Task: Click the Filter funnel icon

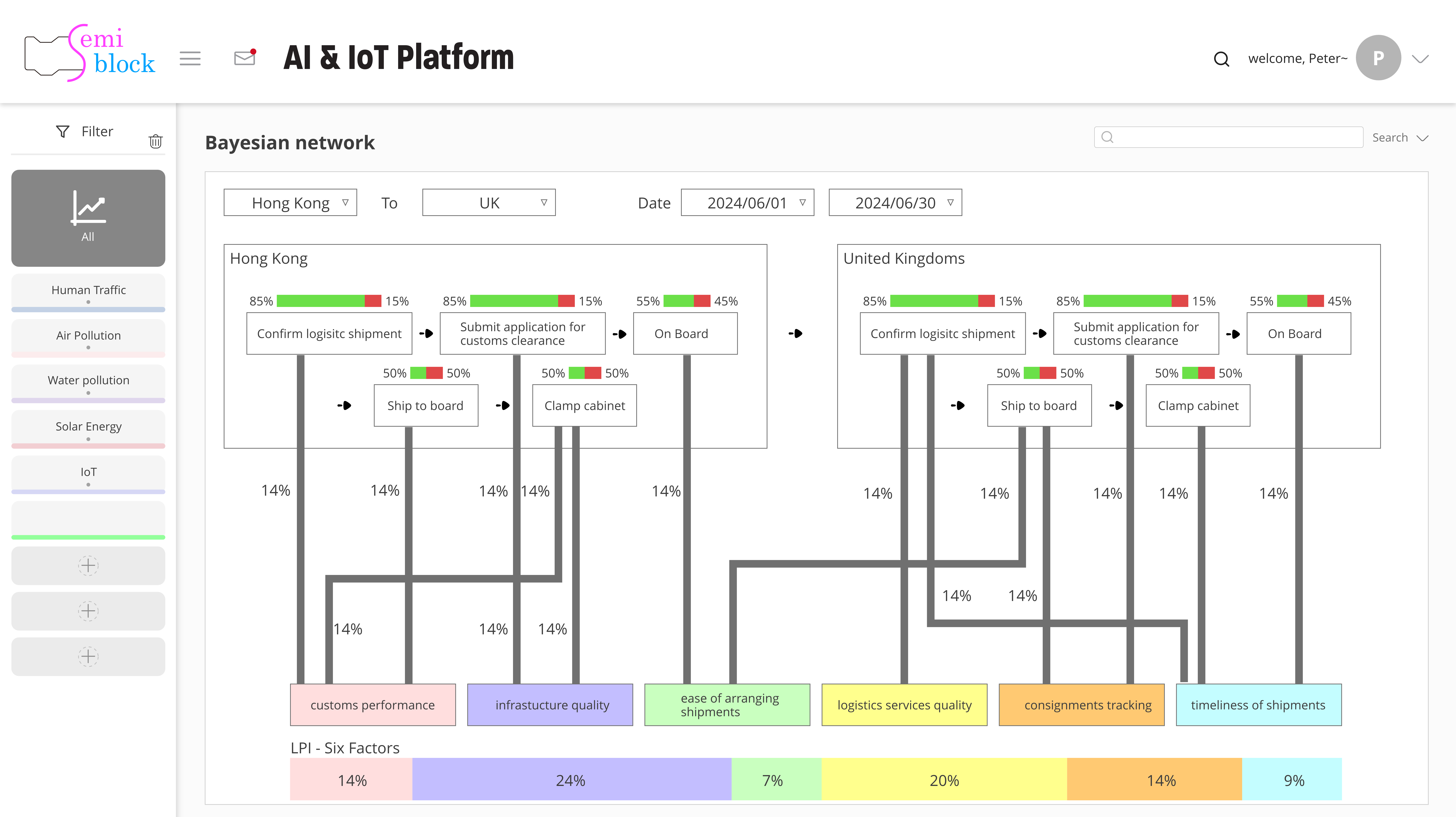Action: (x=63, y=132)
